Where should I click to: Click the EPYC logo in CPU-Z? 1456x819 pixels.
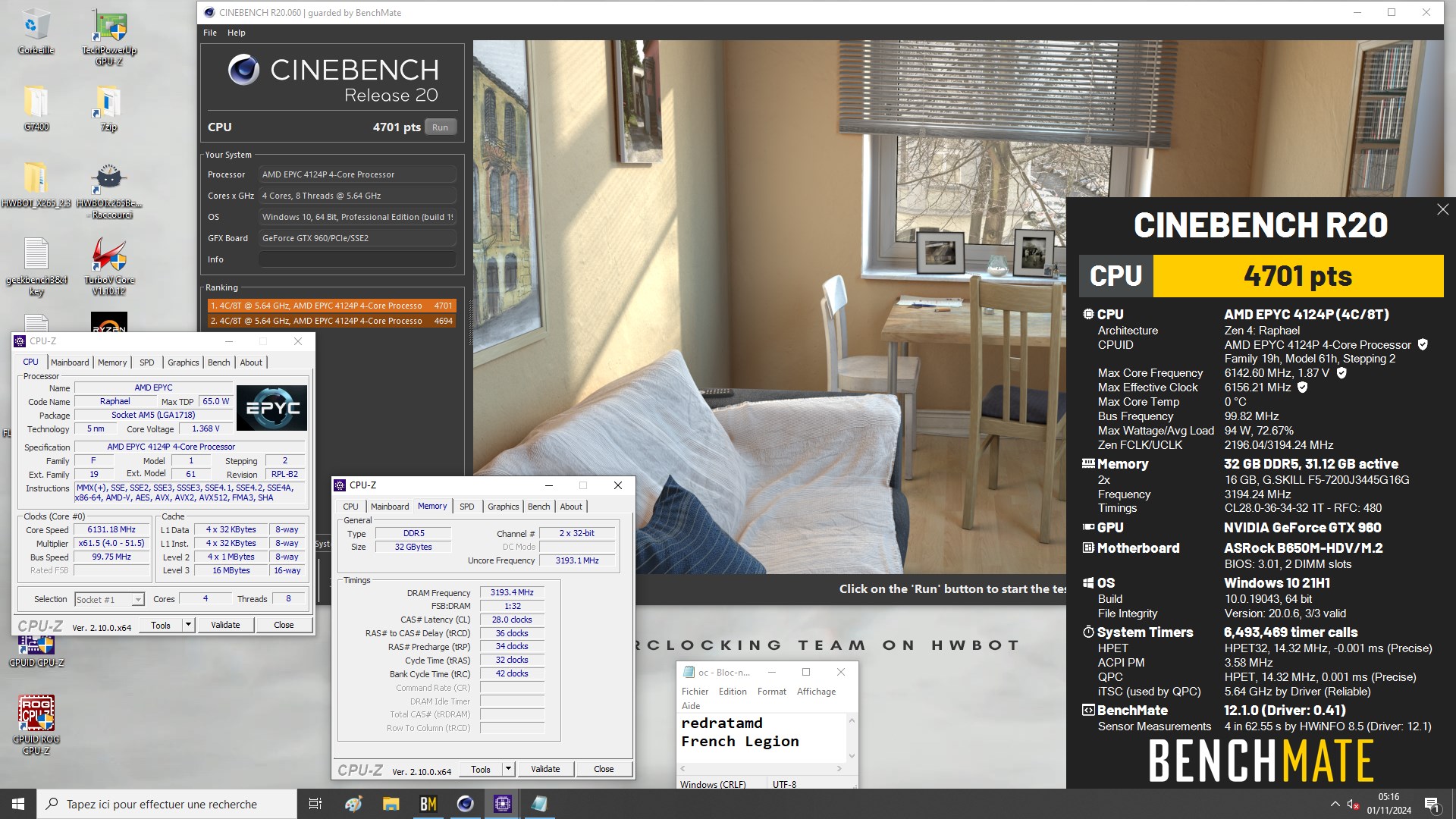coord(271,408)
